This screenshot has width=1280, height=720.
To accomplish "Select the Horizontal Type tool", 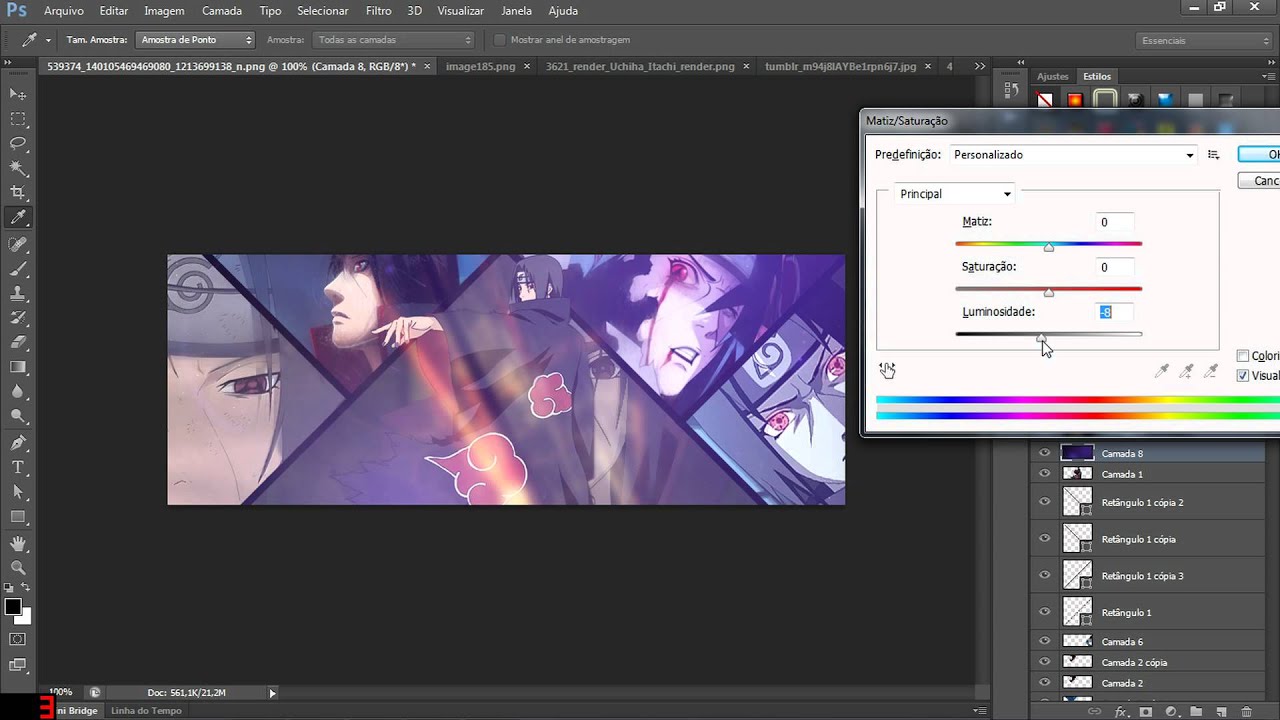I will coord(18,468).
